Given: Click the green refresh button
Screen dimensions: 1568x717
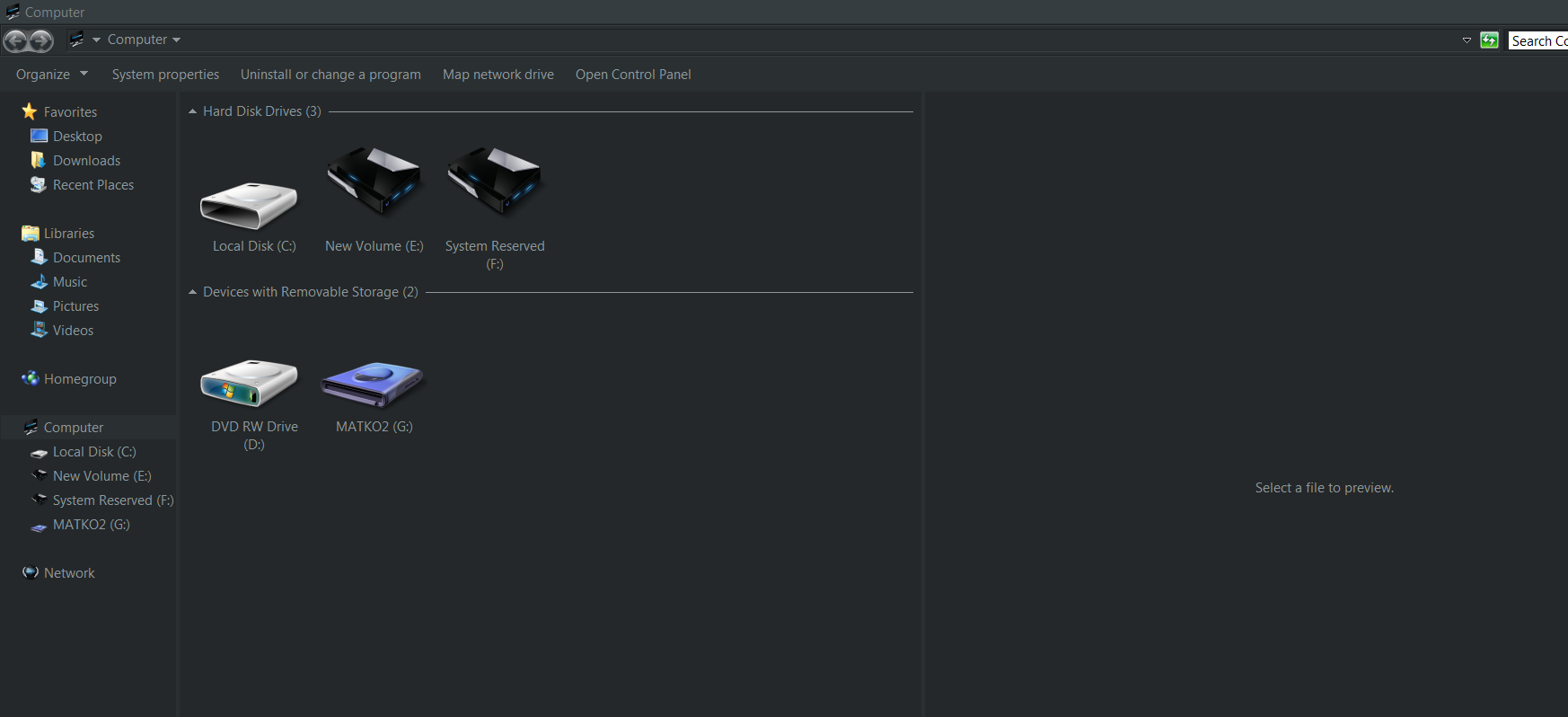Looking at the screenshot, I should click(1489, 40).
